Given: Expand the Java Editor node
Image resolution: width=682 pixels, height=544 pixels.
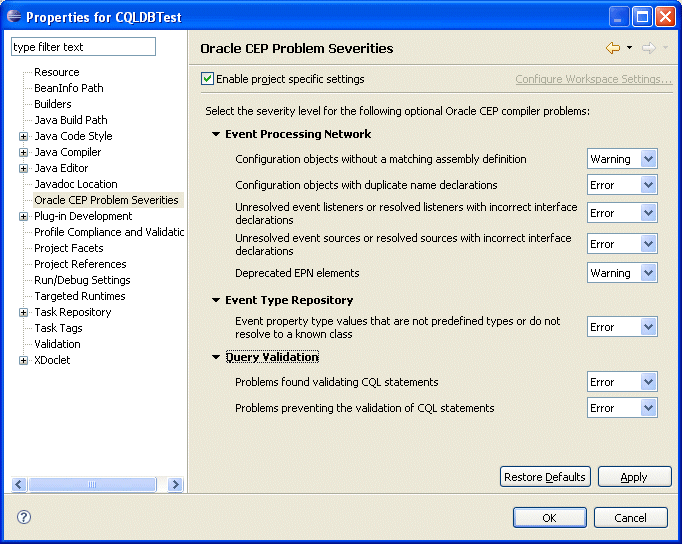Looking at the screenshot, I should click(x=23, y=169).
